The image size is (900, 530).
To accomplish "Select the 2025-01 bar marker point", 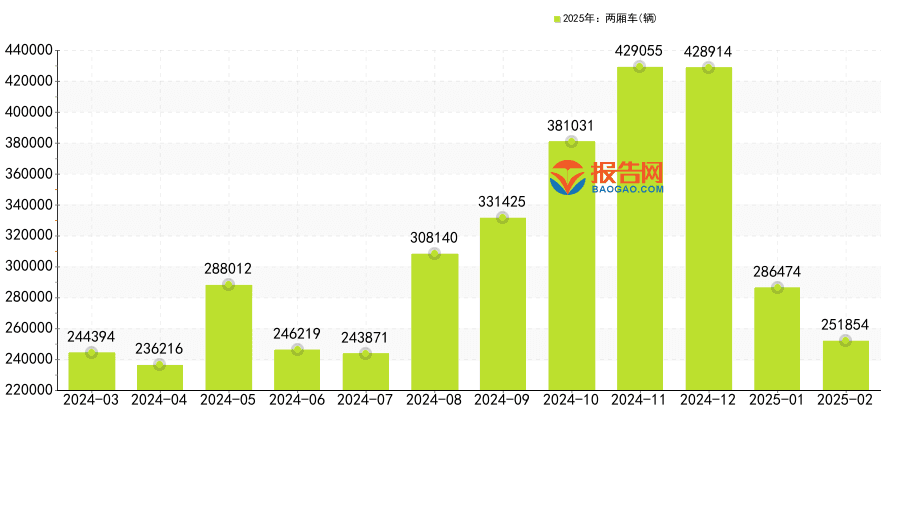I will tap(777, 288).
